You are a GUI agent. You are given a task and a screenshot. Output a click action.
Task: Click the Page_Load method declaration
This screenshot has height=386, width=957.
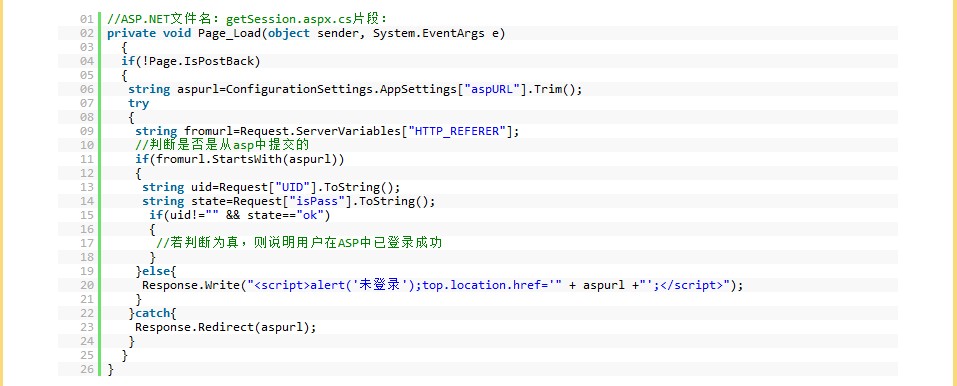coord(306,33)
